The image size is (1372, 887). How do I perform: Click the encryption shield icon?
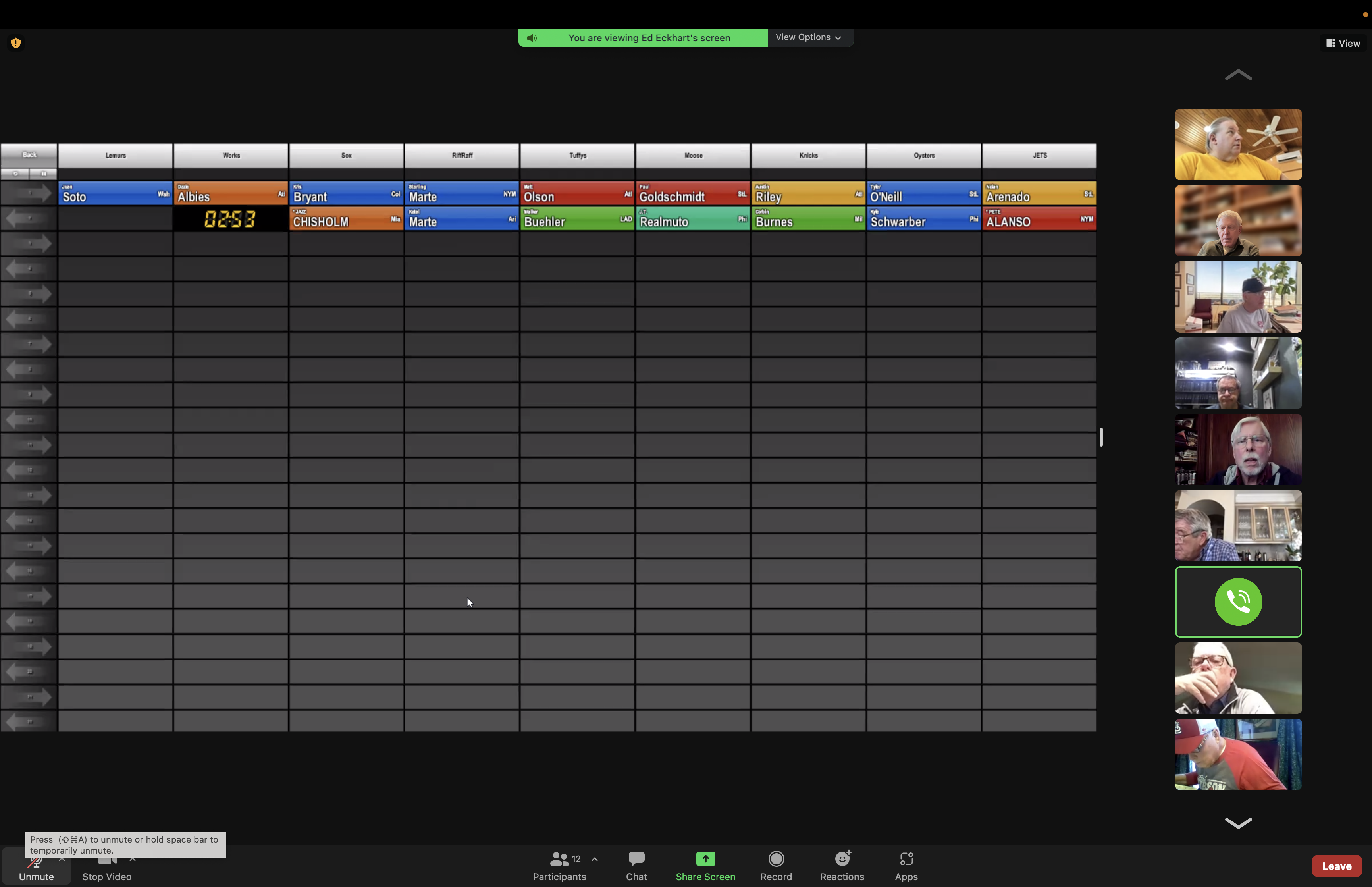click(x=16, y=42)
